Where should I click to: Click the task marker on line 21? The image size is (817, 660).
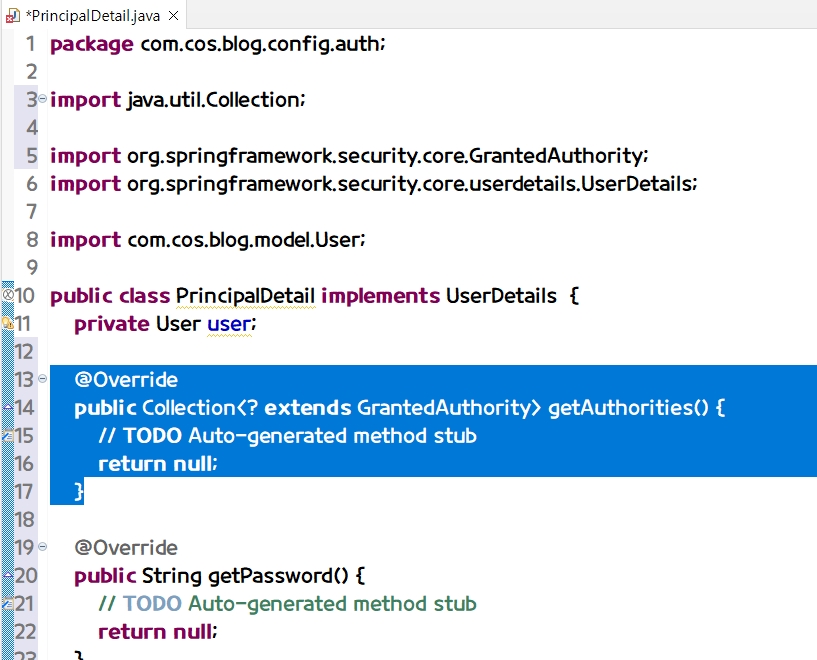(x=8, y=603)
